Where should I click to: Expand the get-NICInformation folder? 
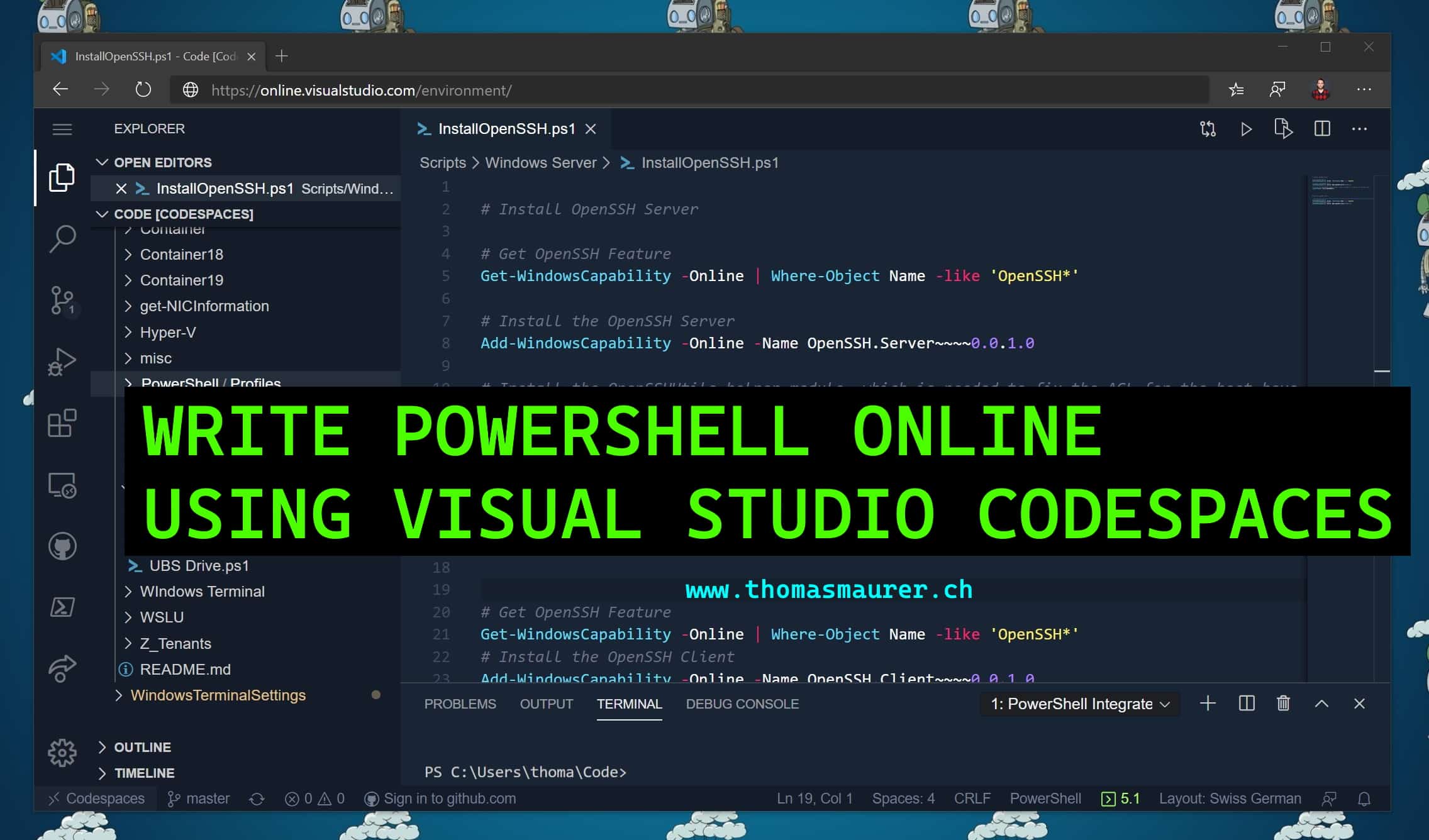click(204, 306)
